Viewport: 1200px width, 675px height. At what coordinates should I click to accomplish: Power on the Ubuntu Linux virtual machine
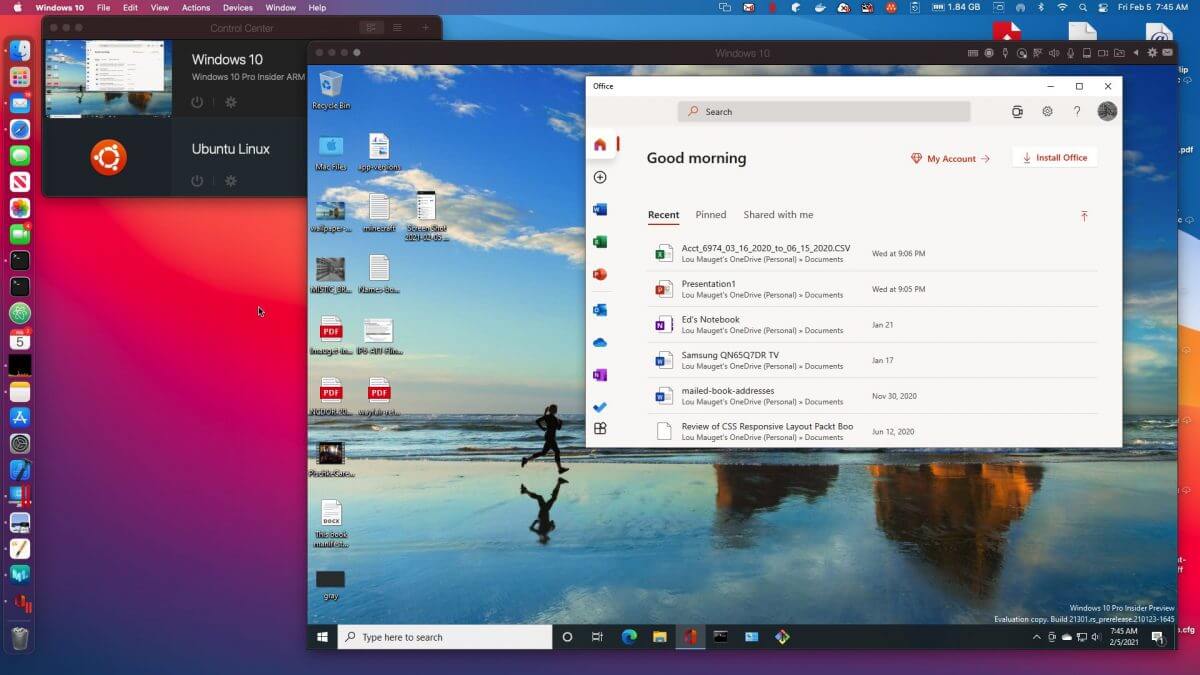pos(197,181)
